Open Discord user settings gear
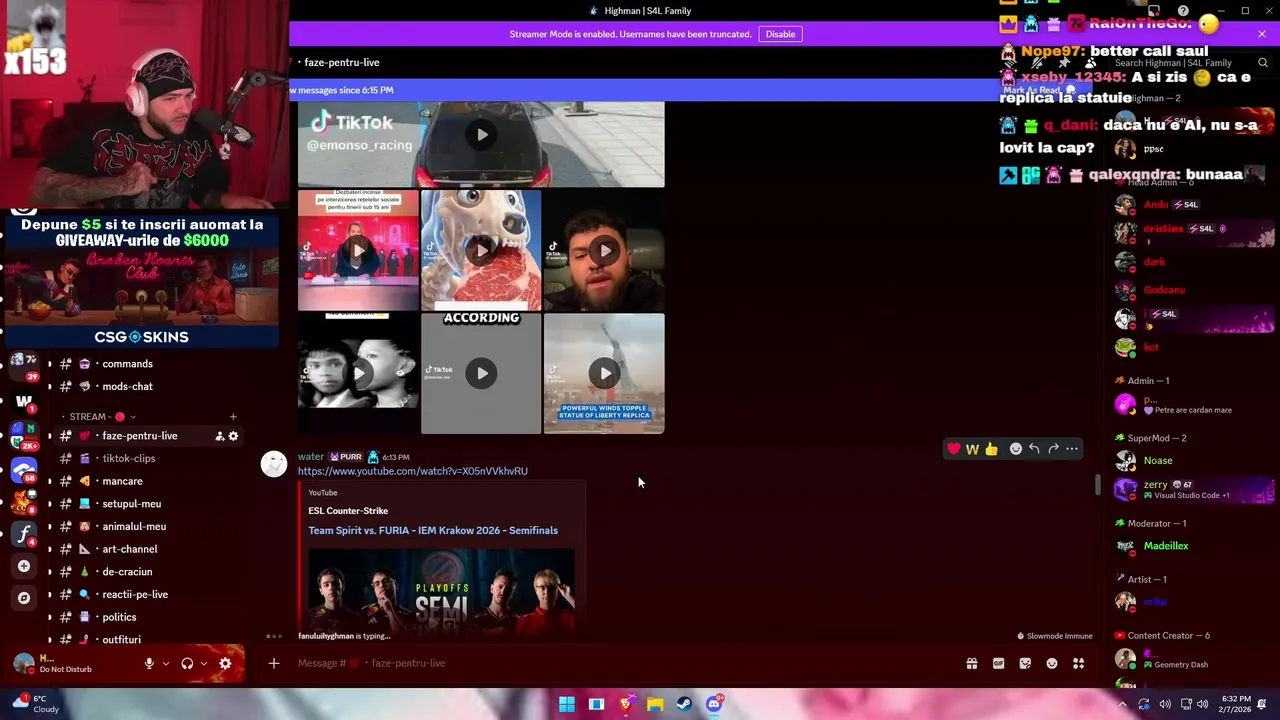Screen dimensions: 1280x720 (x=225, y=663)
